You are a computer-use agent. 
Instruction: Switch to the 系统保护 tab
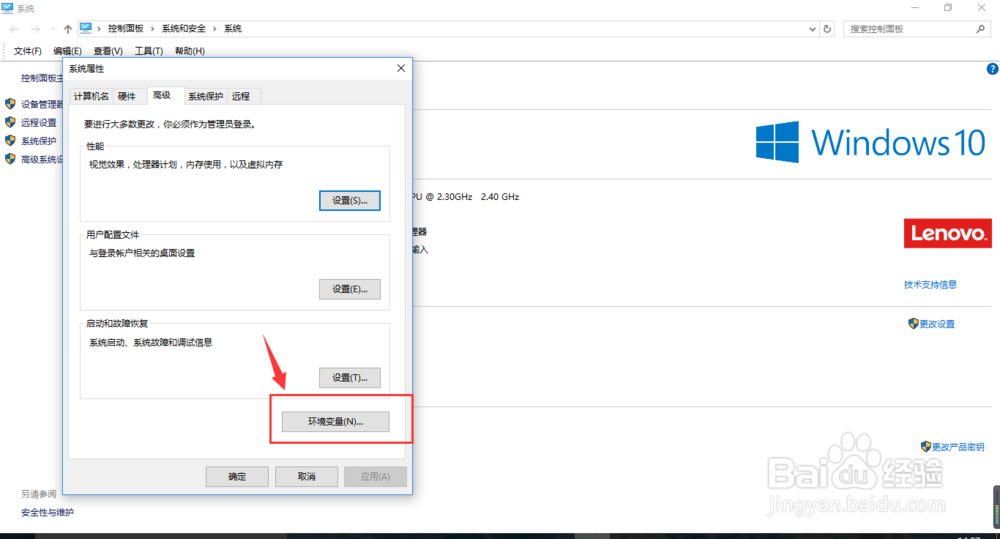[205, 96]
